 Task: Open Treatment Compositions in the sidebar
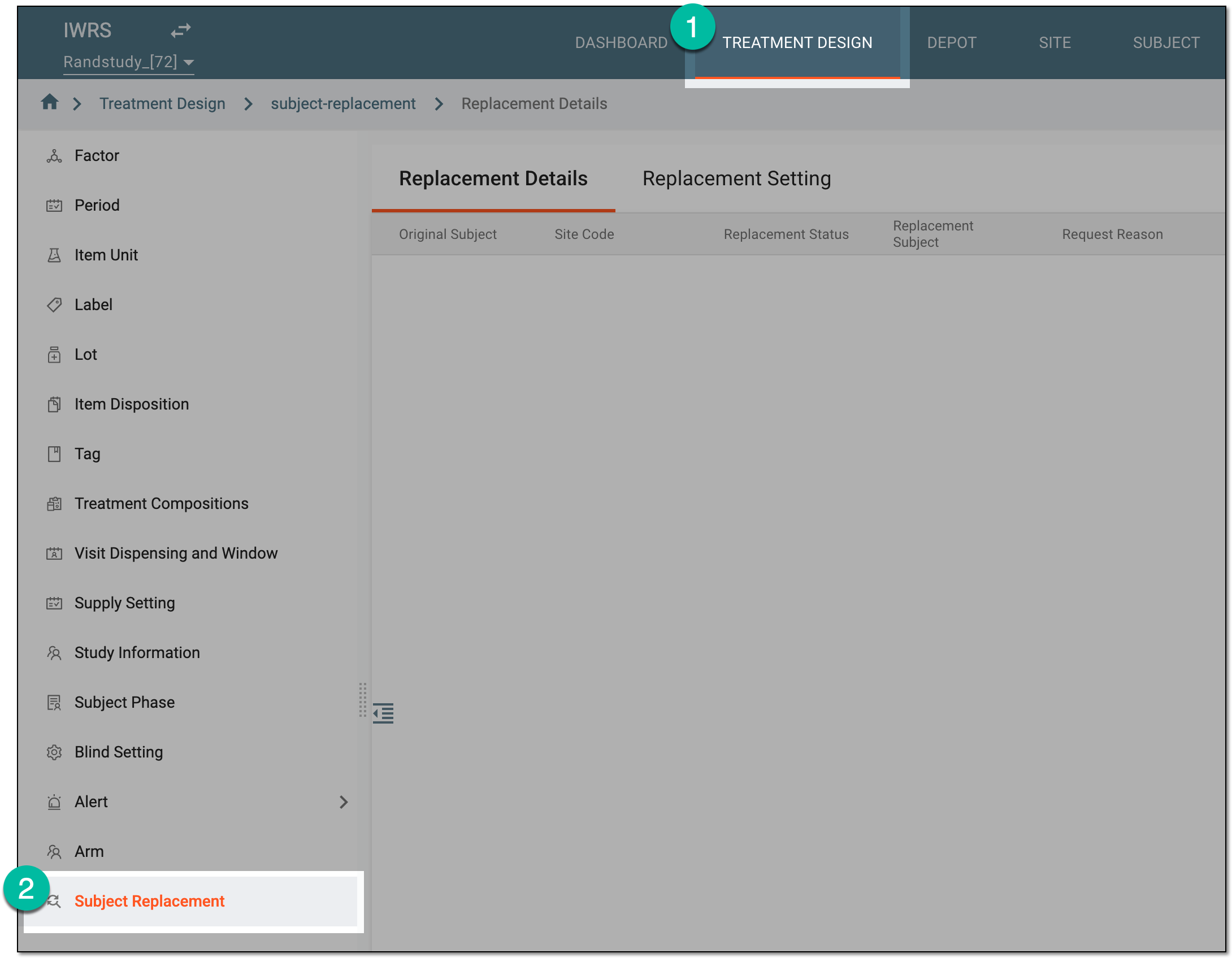pos(161,504)
